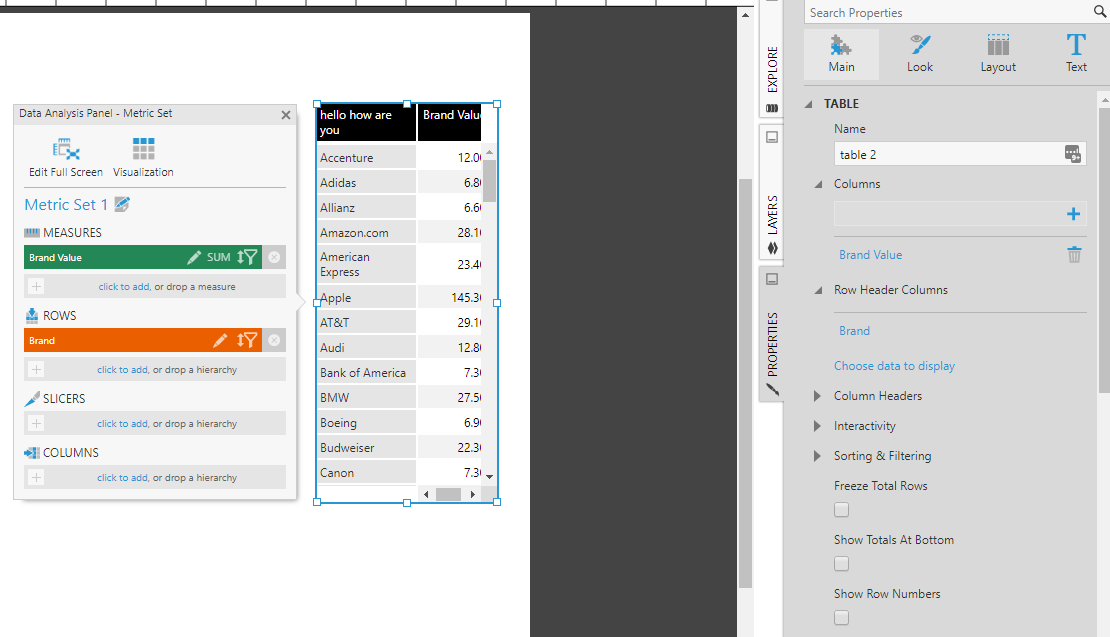Image resolution: width=1110 pixels, height=637 pixels.
Task: Enable the Show Totals At Bottom checkbox
Action: click(x=841, y=563)
